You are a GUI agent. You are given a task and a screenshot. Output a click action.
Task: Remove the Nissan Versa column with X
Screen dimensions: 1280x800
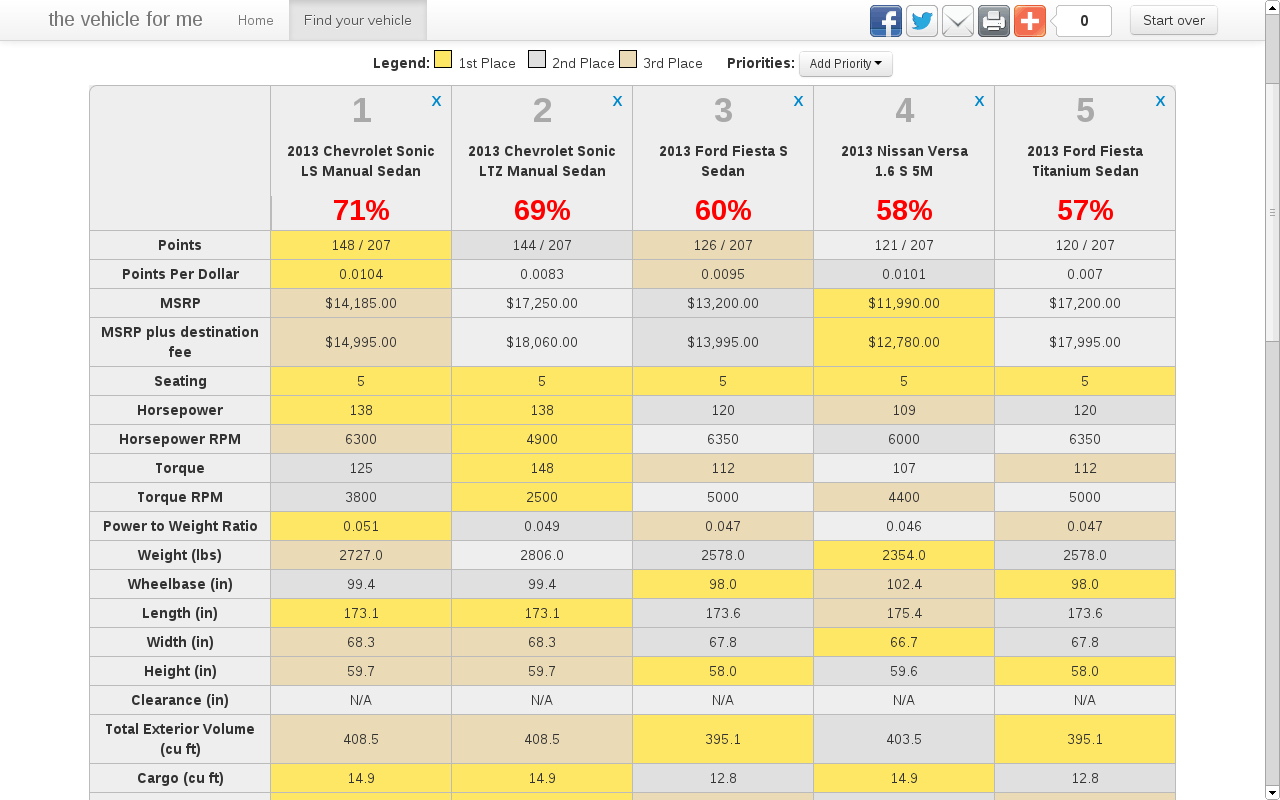pos(979,101)
